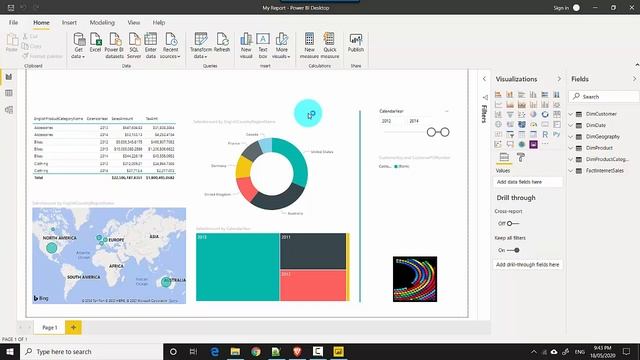Open the Windows Start menu

(x=10, y=351)
